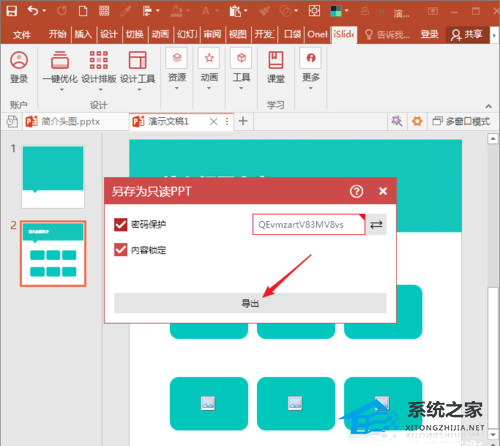Viewport: 500px width, 446px height.
Task: Expand the 资源 dropdown arrow
Action: pos(177,88)
